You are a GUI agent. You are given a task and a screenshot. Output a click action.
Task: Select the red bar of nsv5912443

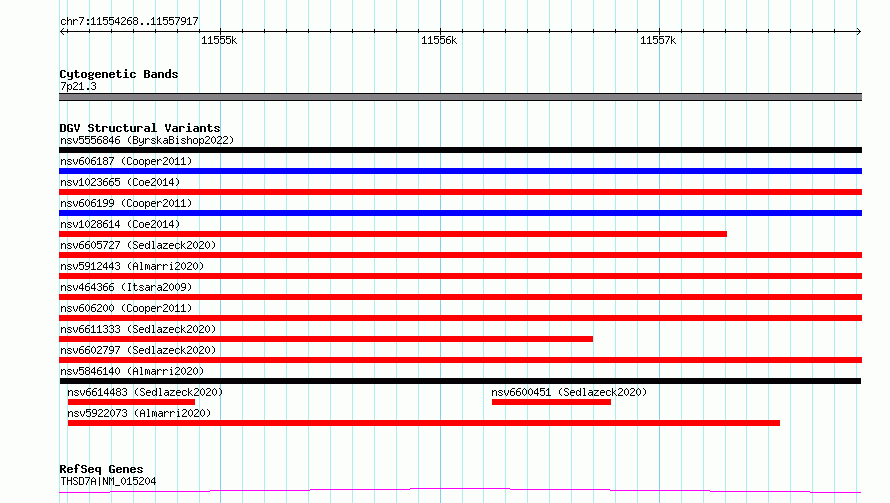tap(460, 276)
